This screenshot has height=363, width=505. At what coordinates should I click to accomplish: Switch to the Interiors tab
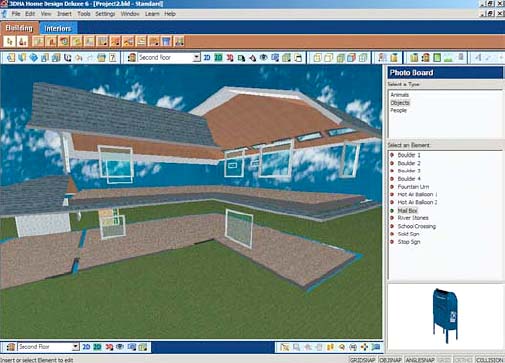pyautogui.click(x=58, y=28)
